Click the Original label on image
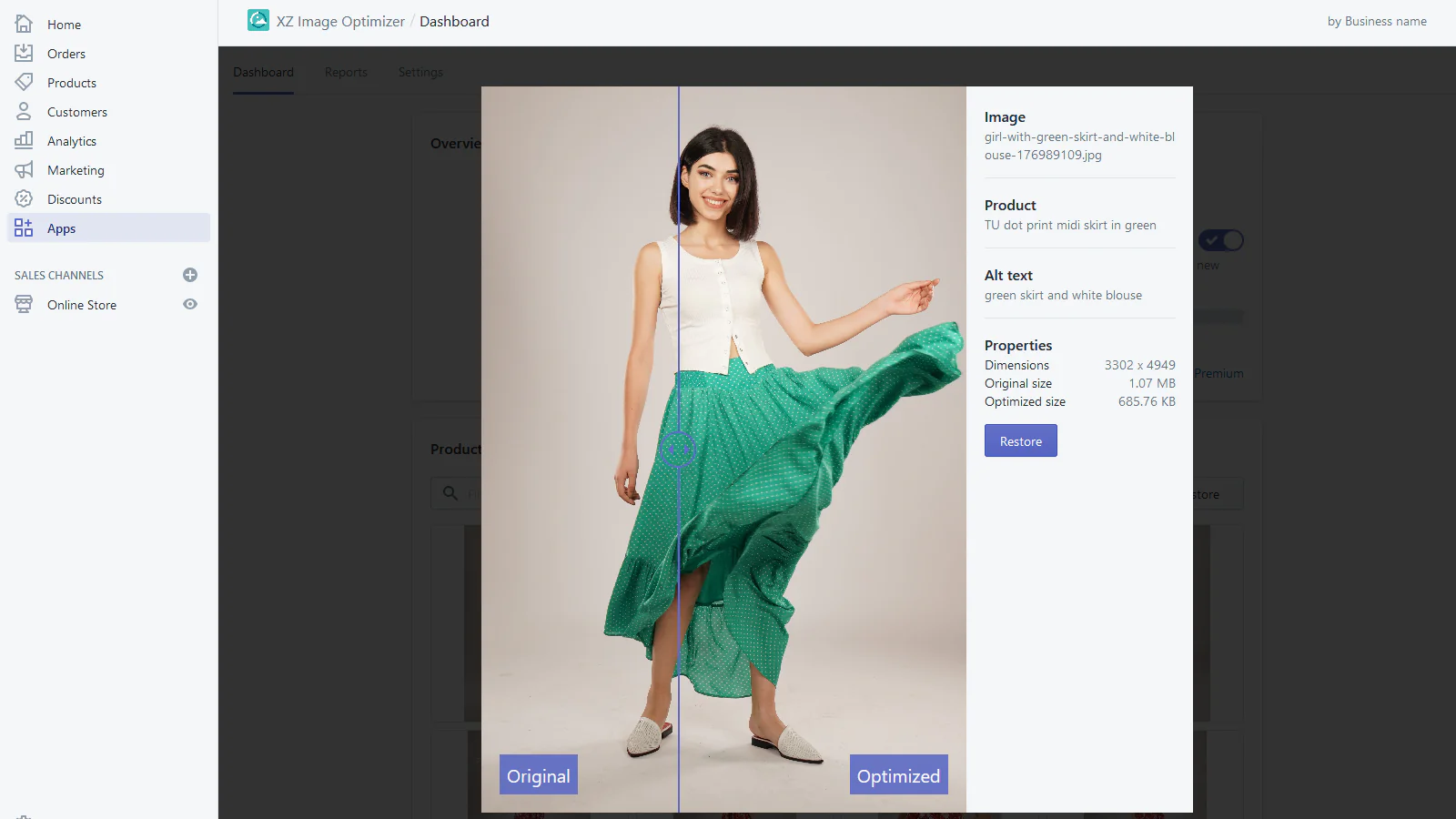1456x819 pixels. pos(538,775)
